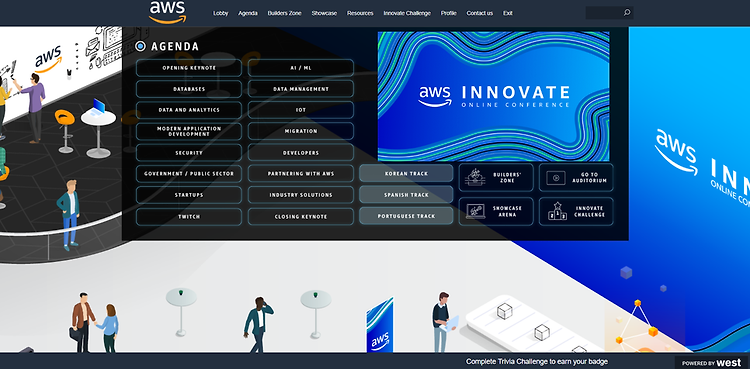
Task: Select Data and Analytics agenda button
Action: point(189,110)
